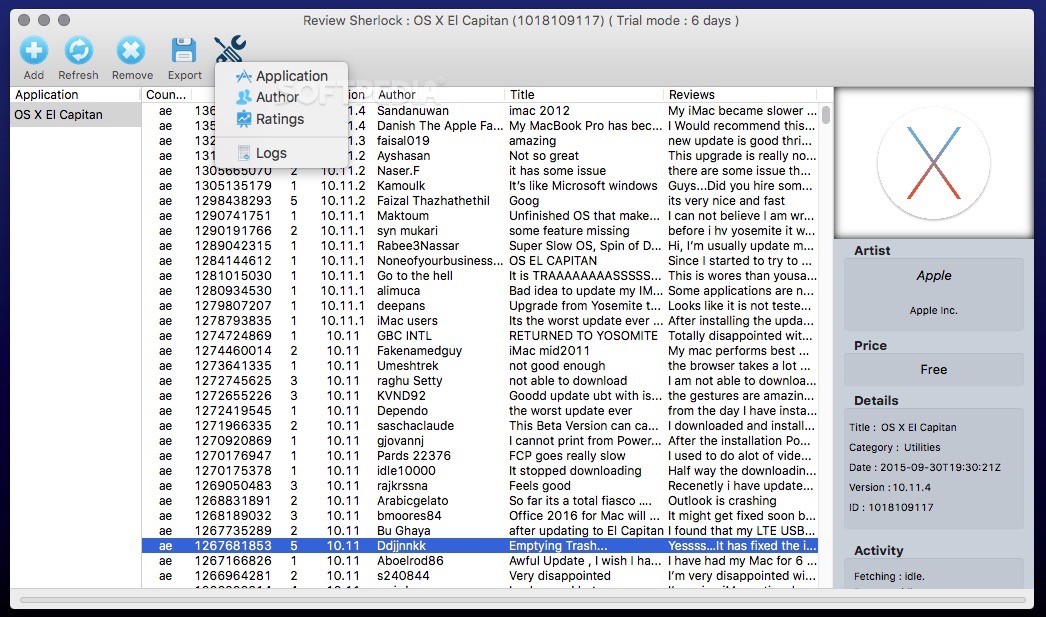Click review ID 1270920869
1046x617 pixels.
[x=233, y=441]
